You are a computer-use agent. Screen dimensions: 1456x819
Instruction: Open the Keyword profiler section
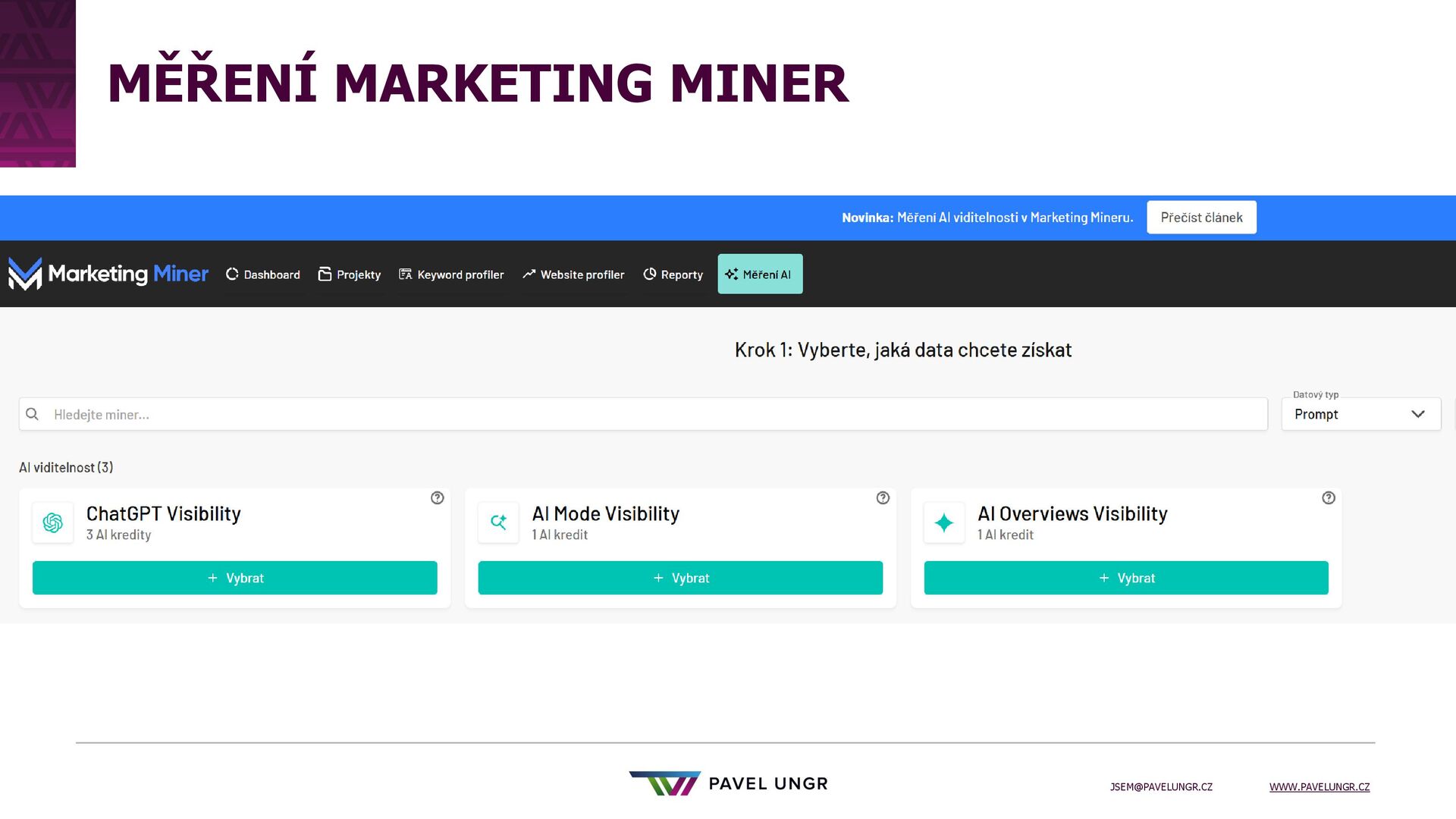[x=451, y=275]
